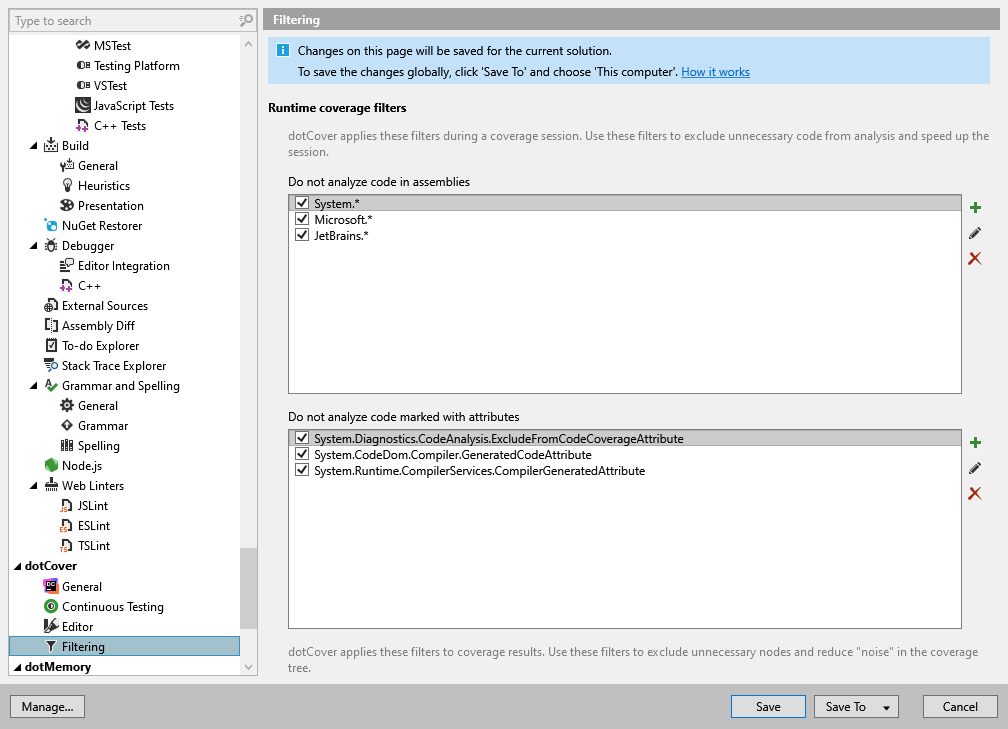Edit the selected assembly filter with pencil icon

click(975, 233)
